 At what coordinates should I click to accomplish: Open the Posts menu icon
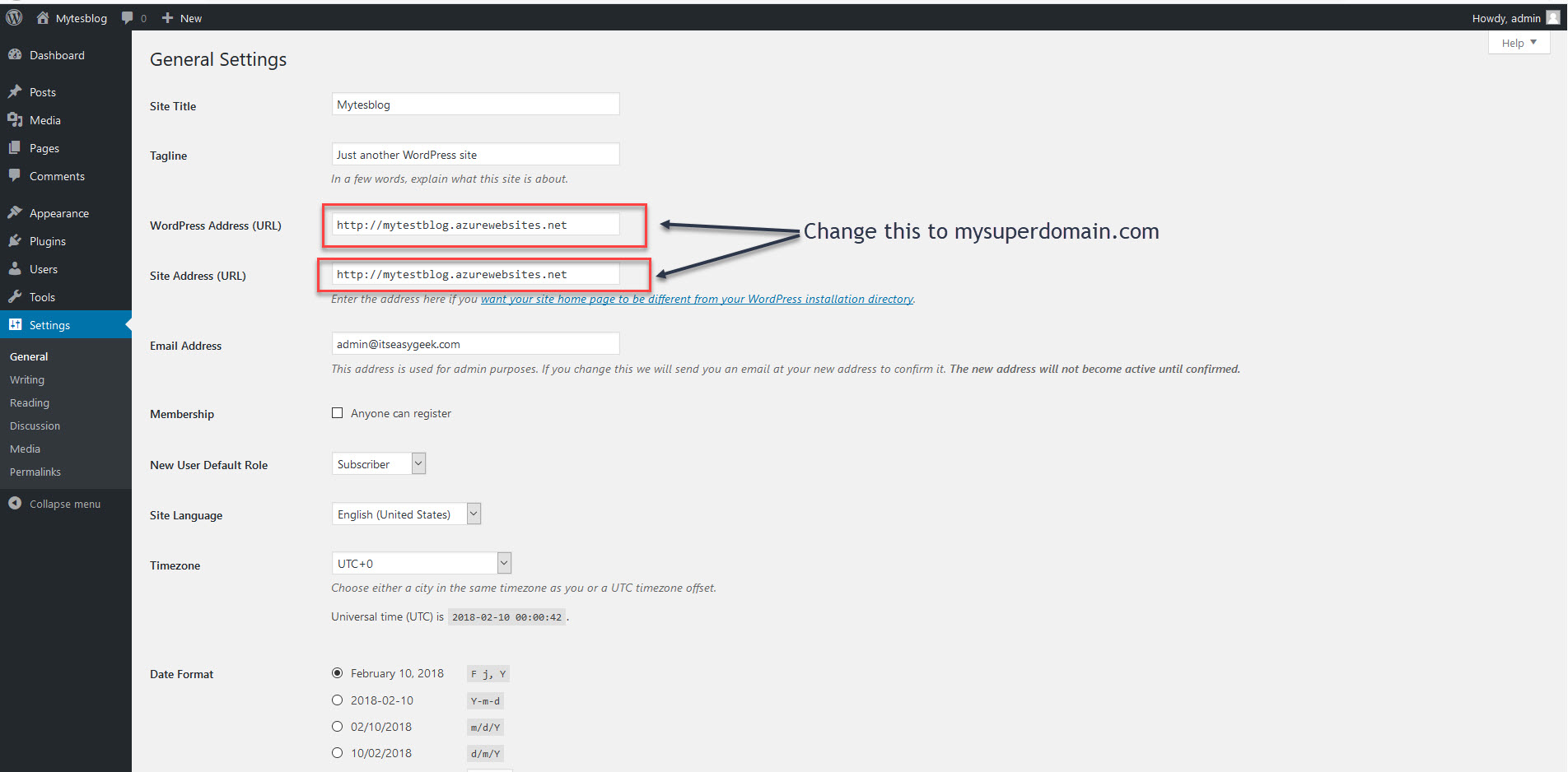tap(17, 91)
